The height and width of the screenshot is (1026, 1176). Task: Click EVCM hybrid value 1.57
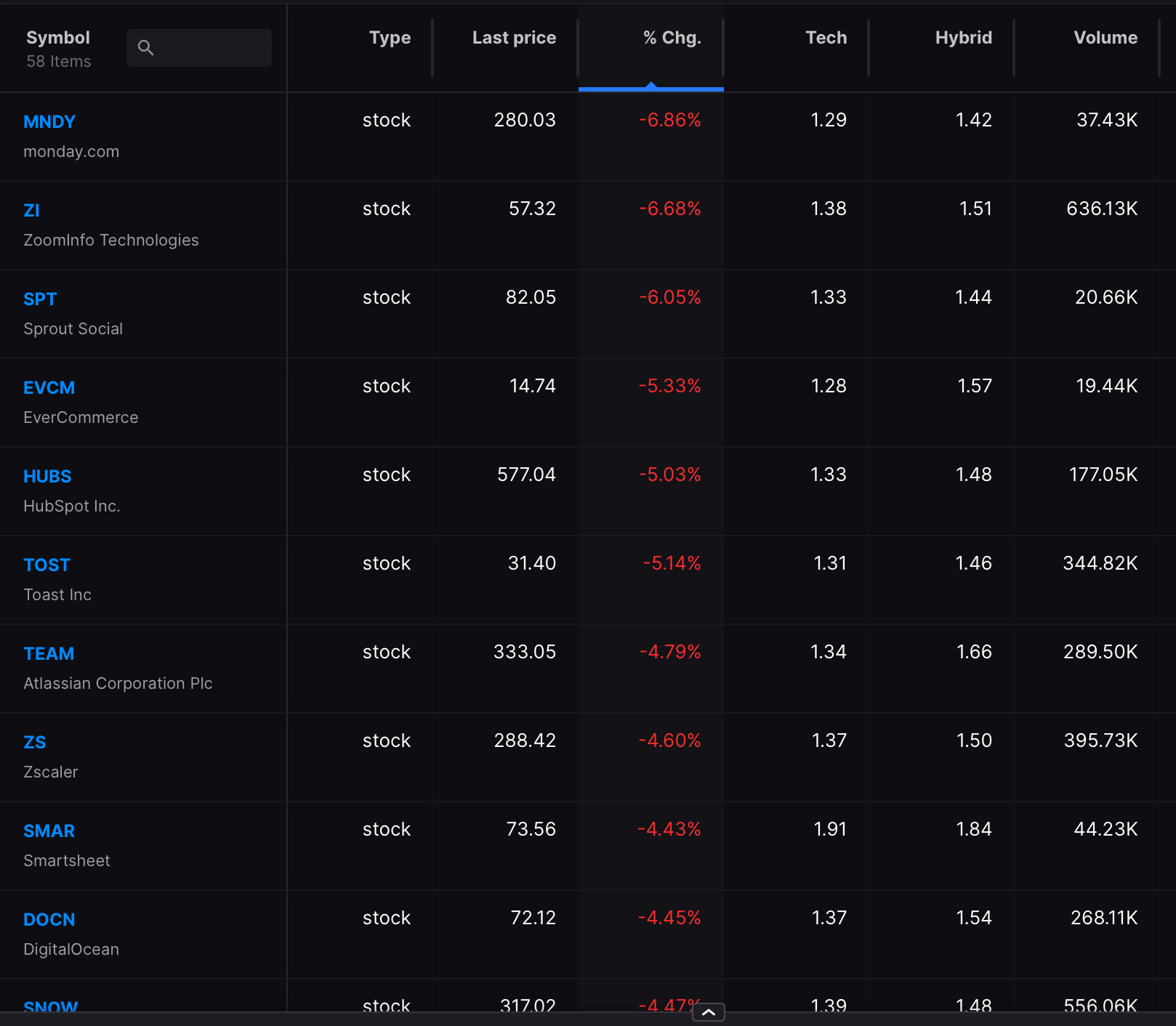[975, 386]
